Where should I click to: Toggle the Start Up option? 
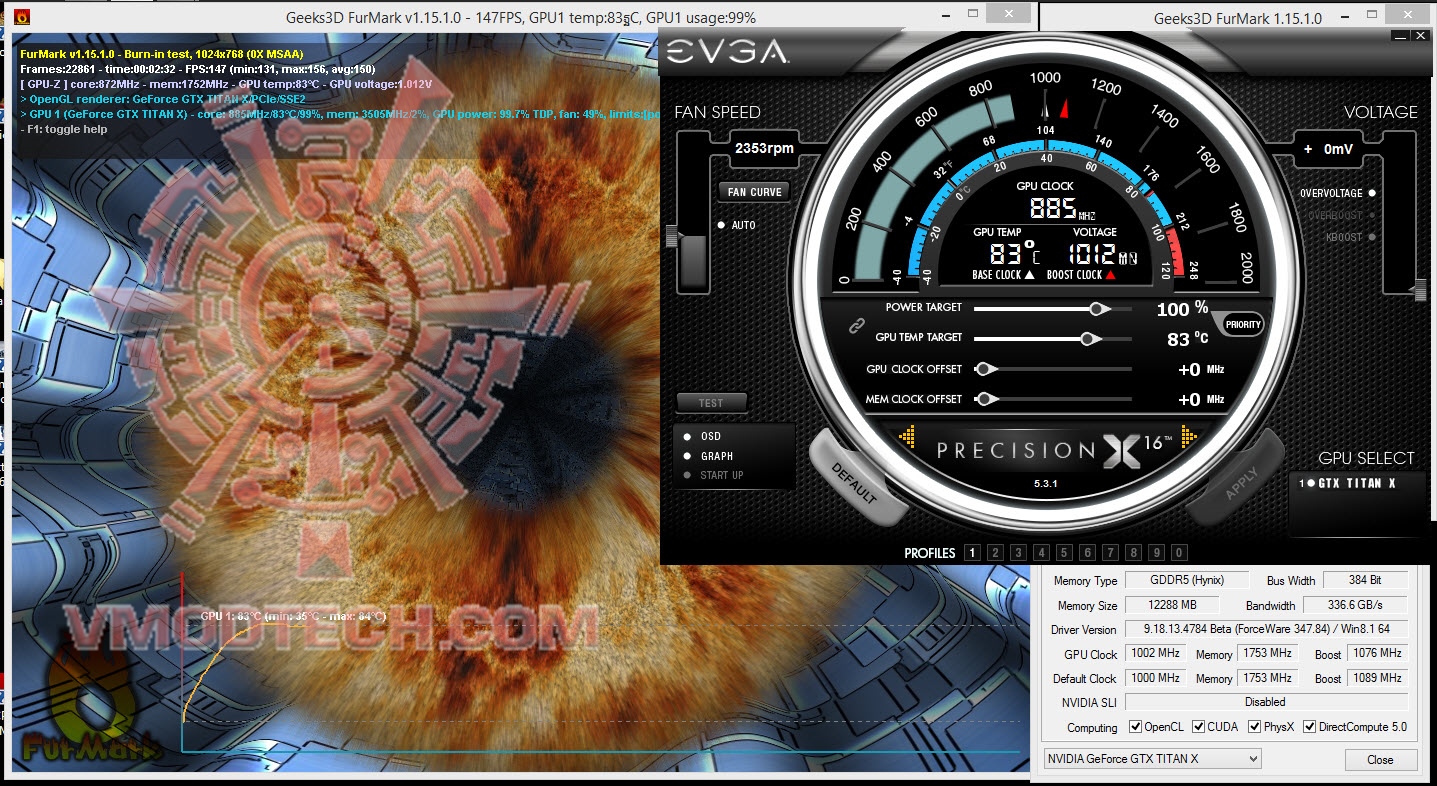point(713,475)
